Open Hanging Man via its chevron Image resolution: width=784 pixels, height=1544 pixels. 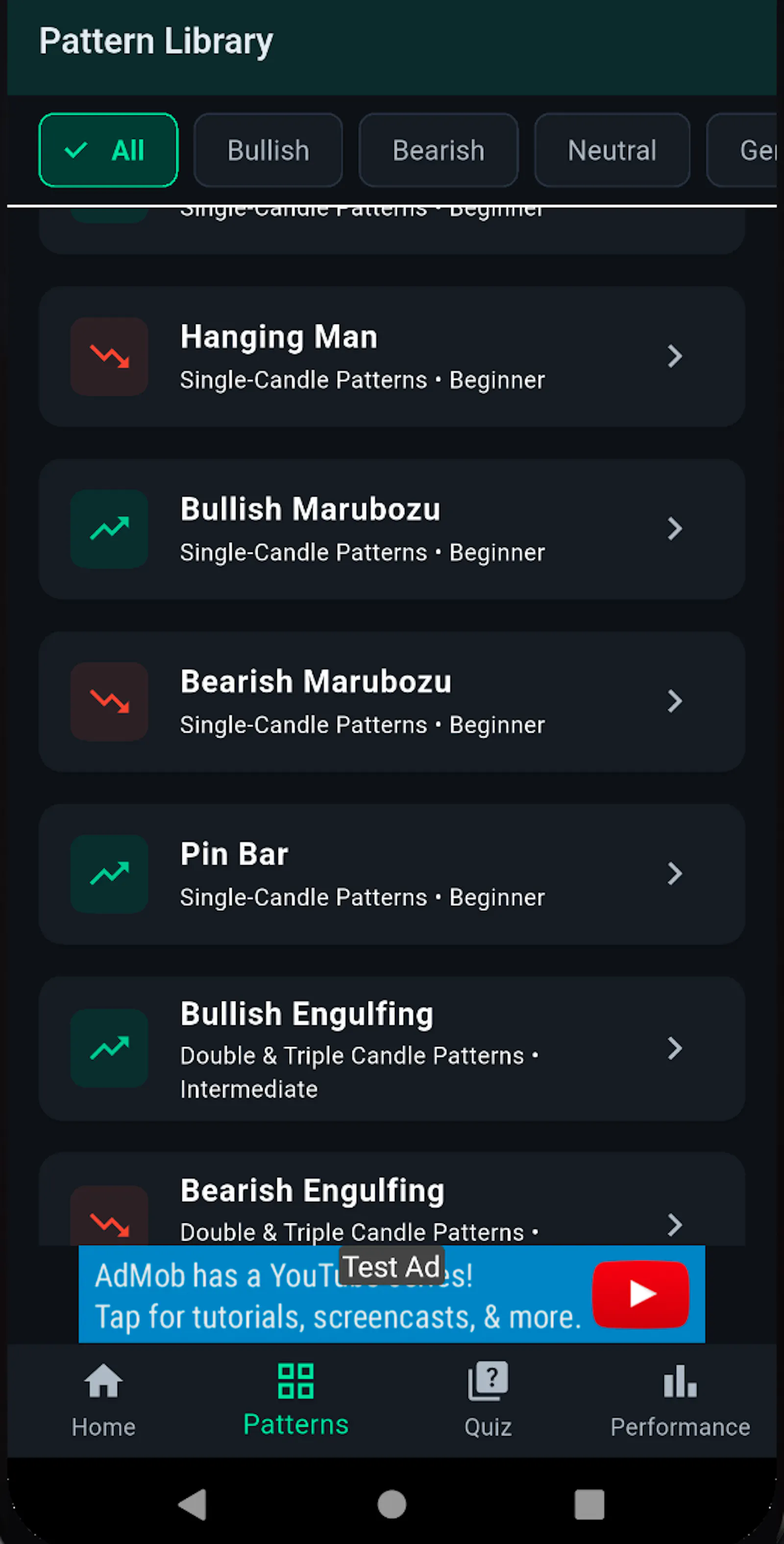click(x=675, y=357)
